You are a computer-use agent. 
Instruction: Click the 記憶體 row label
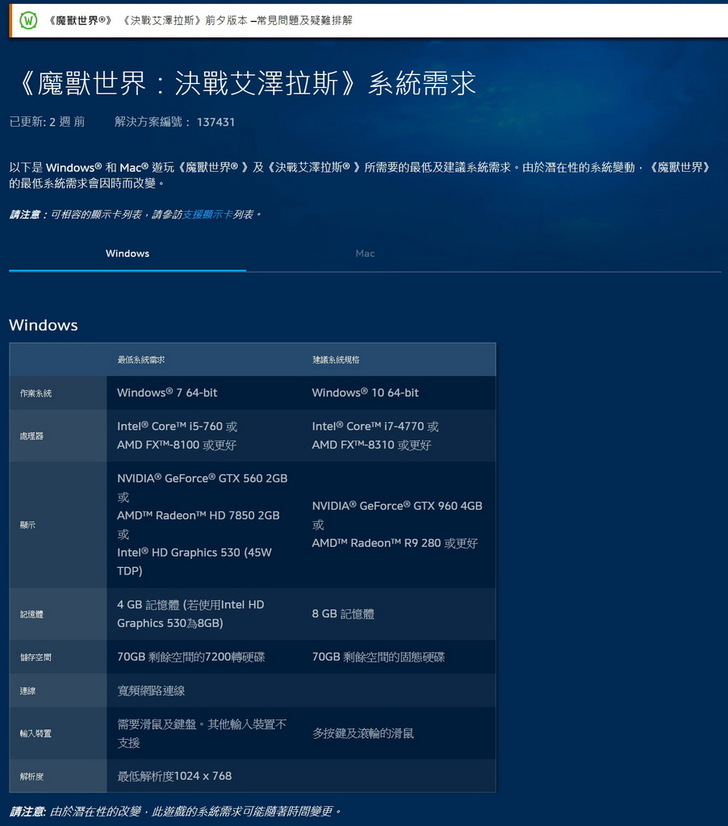click(32, 614)
